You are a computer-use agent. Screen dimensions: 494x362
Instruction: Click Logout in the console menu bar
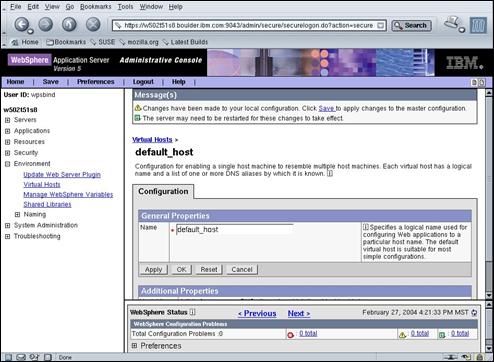pyautogui.click(x=143, y=82)
